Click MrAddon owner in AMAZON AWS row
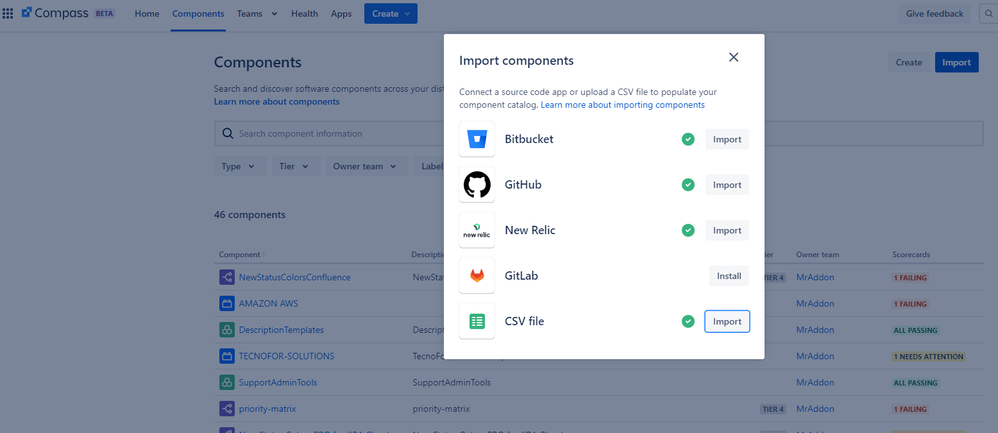 click(x=815, y=304)
